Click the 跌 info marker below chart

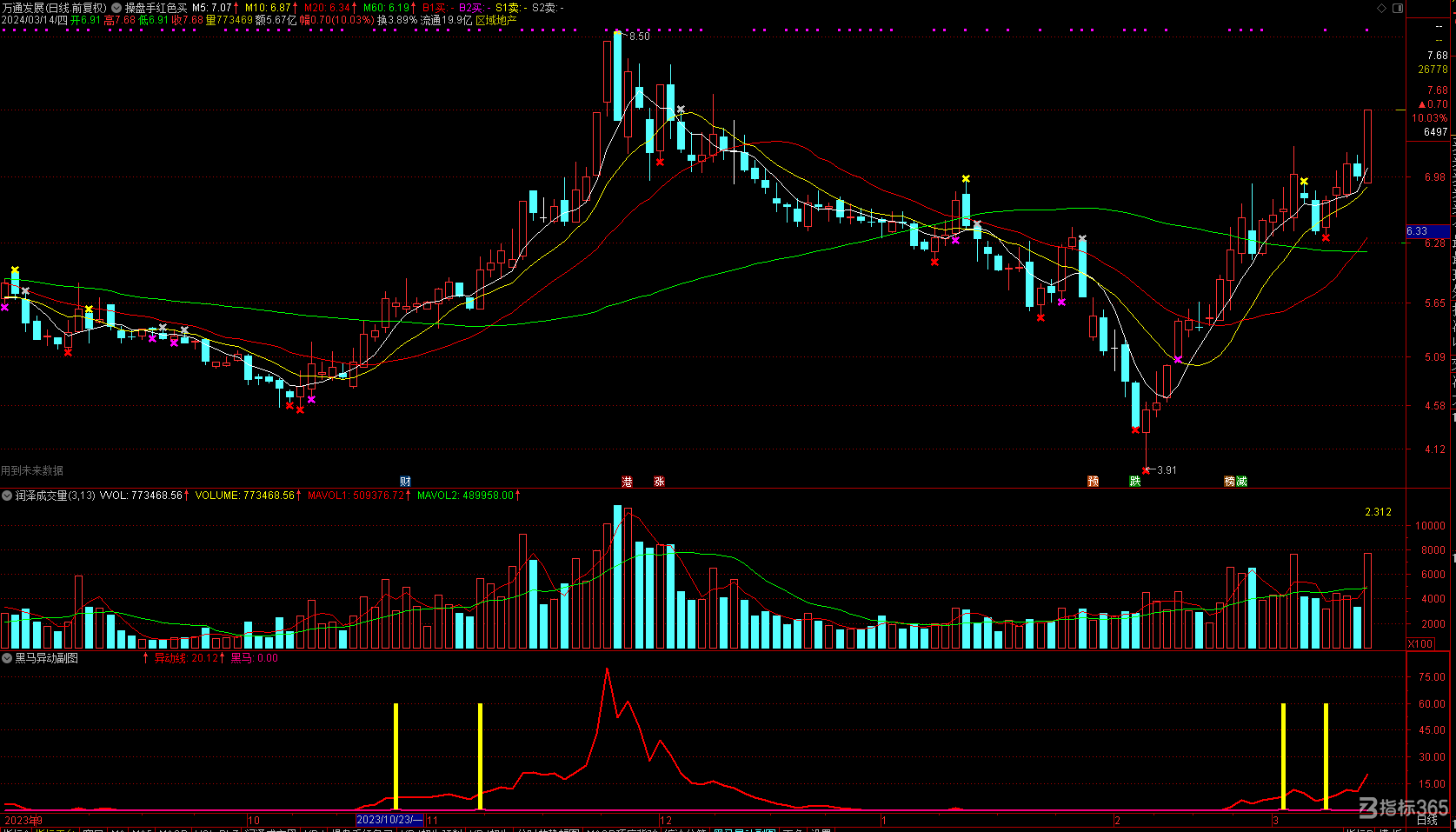click(1134, 482)
